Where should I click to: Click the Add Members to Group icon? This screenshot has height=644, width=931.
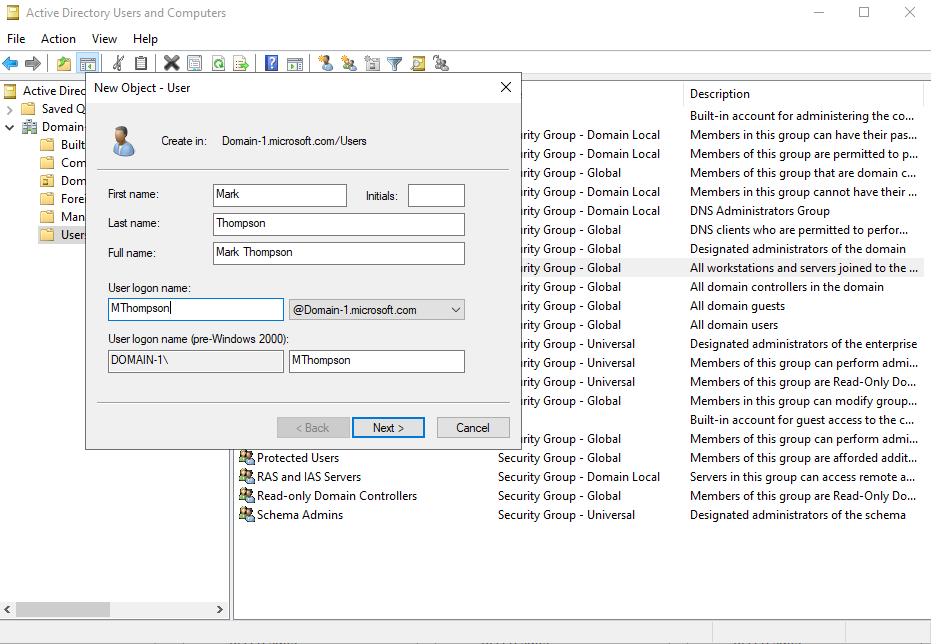click(441, 63)
